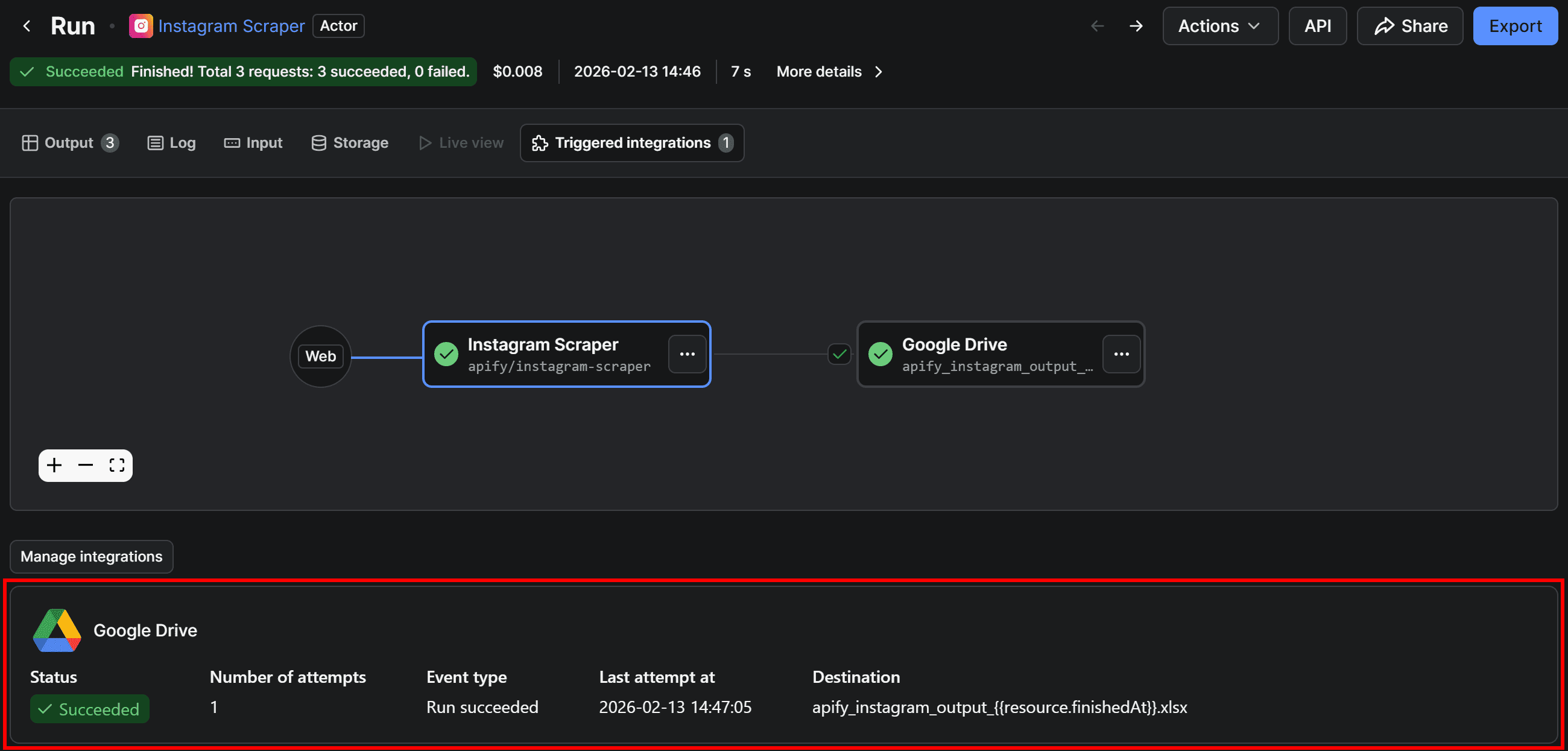Open the Triggered integrations tab
Screen dimensions: 1568x751
click(x=631, y=142)
